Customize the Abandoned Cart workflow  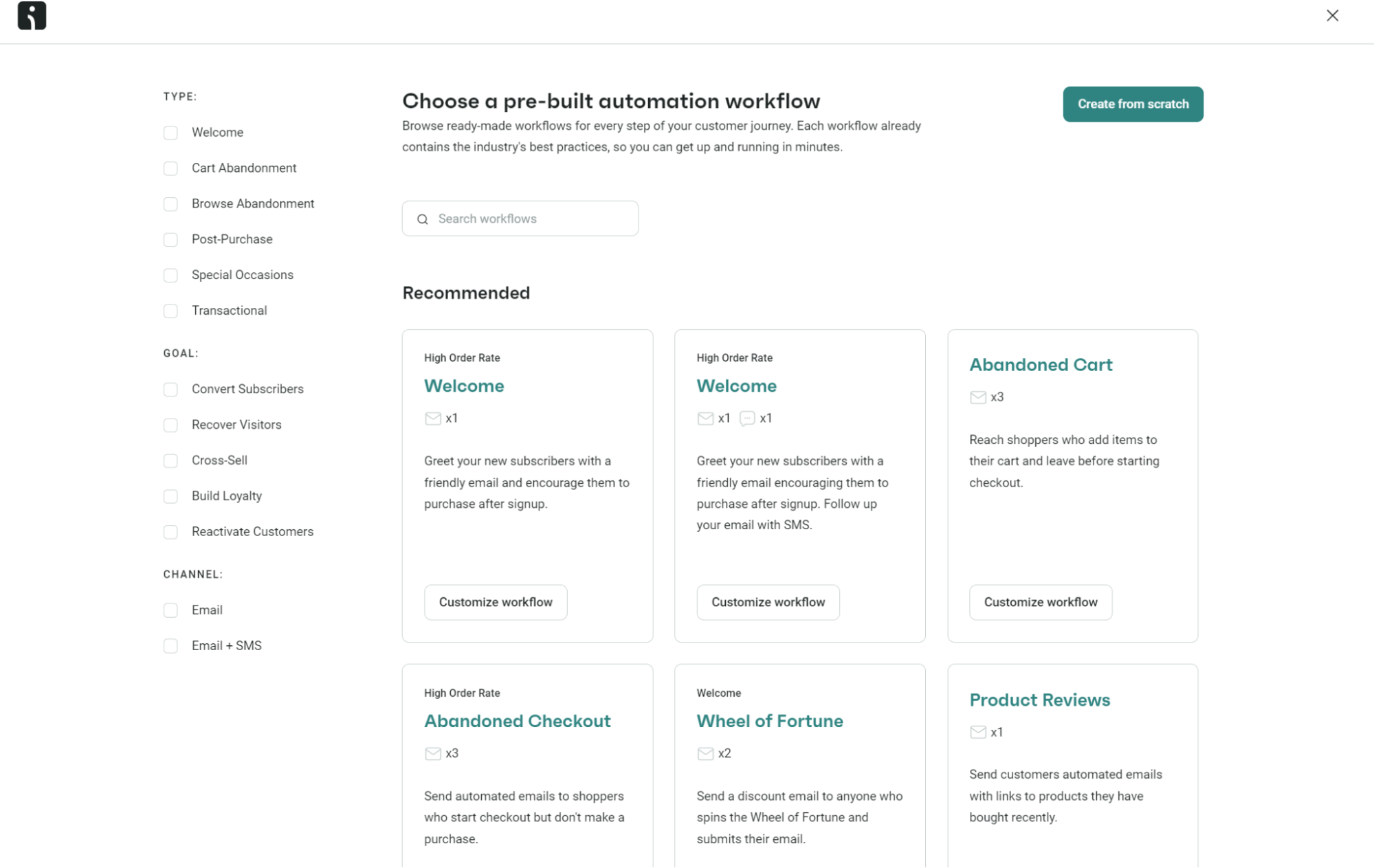tap(1040, 602)
